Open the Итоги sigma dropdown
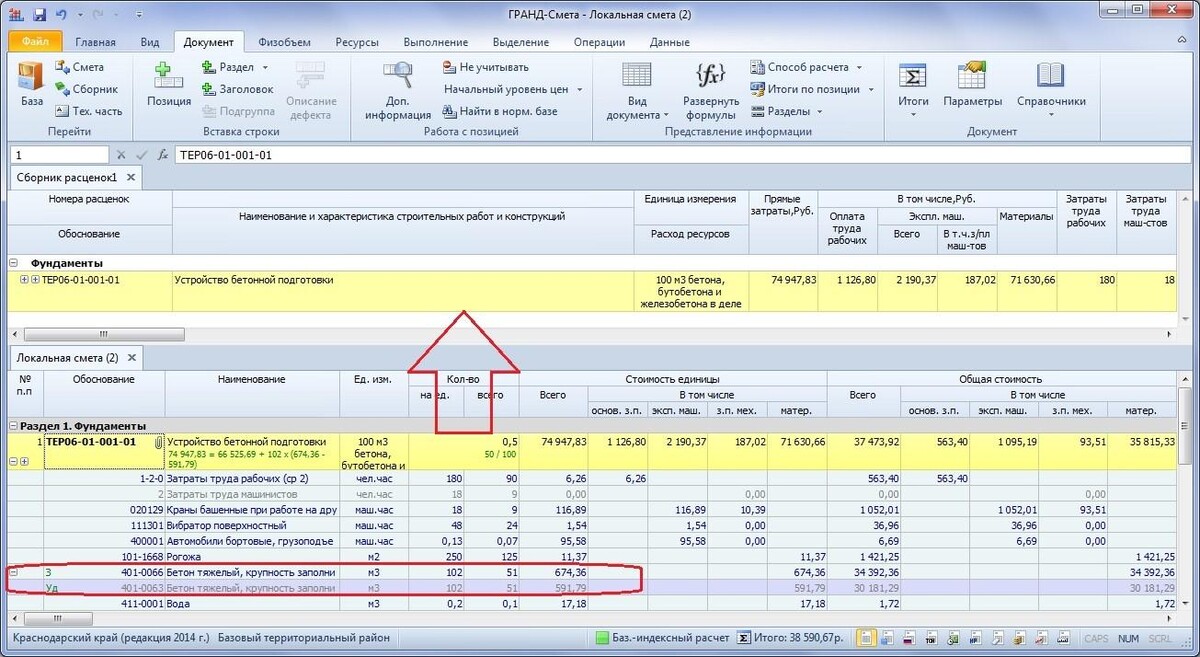 913,90
